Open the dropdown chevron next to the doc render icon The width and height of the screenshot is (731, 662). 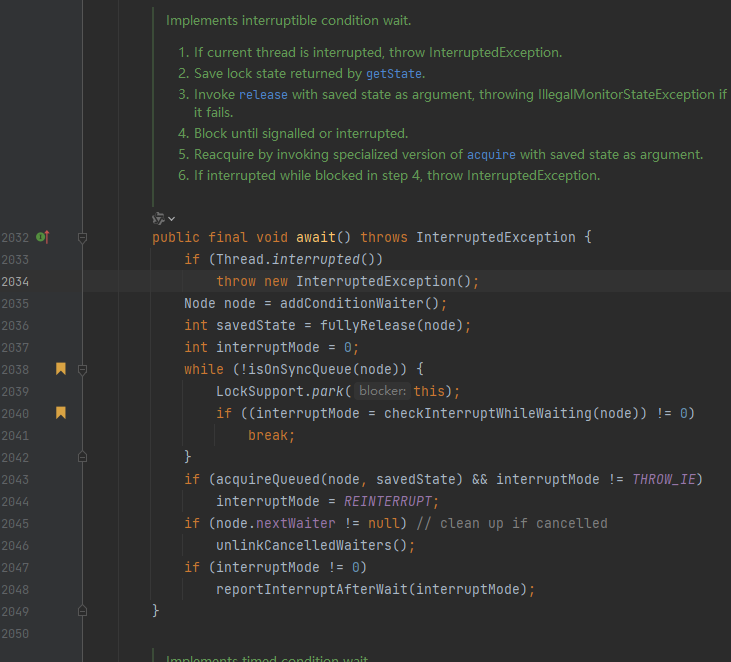[x=172, y=219]
